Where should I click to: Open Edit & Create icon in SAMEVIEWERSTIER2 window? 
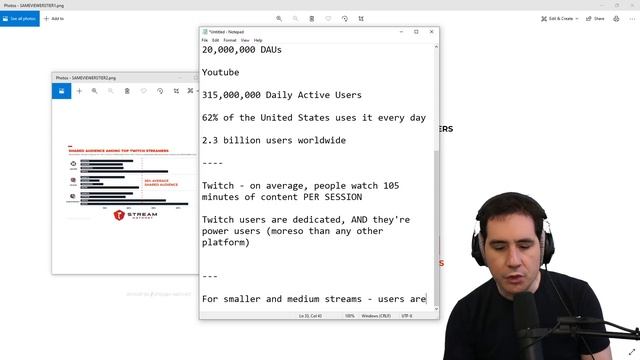(191, 91)
